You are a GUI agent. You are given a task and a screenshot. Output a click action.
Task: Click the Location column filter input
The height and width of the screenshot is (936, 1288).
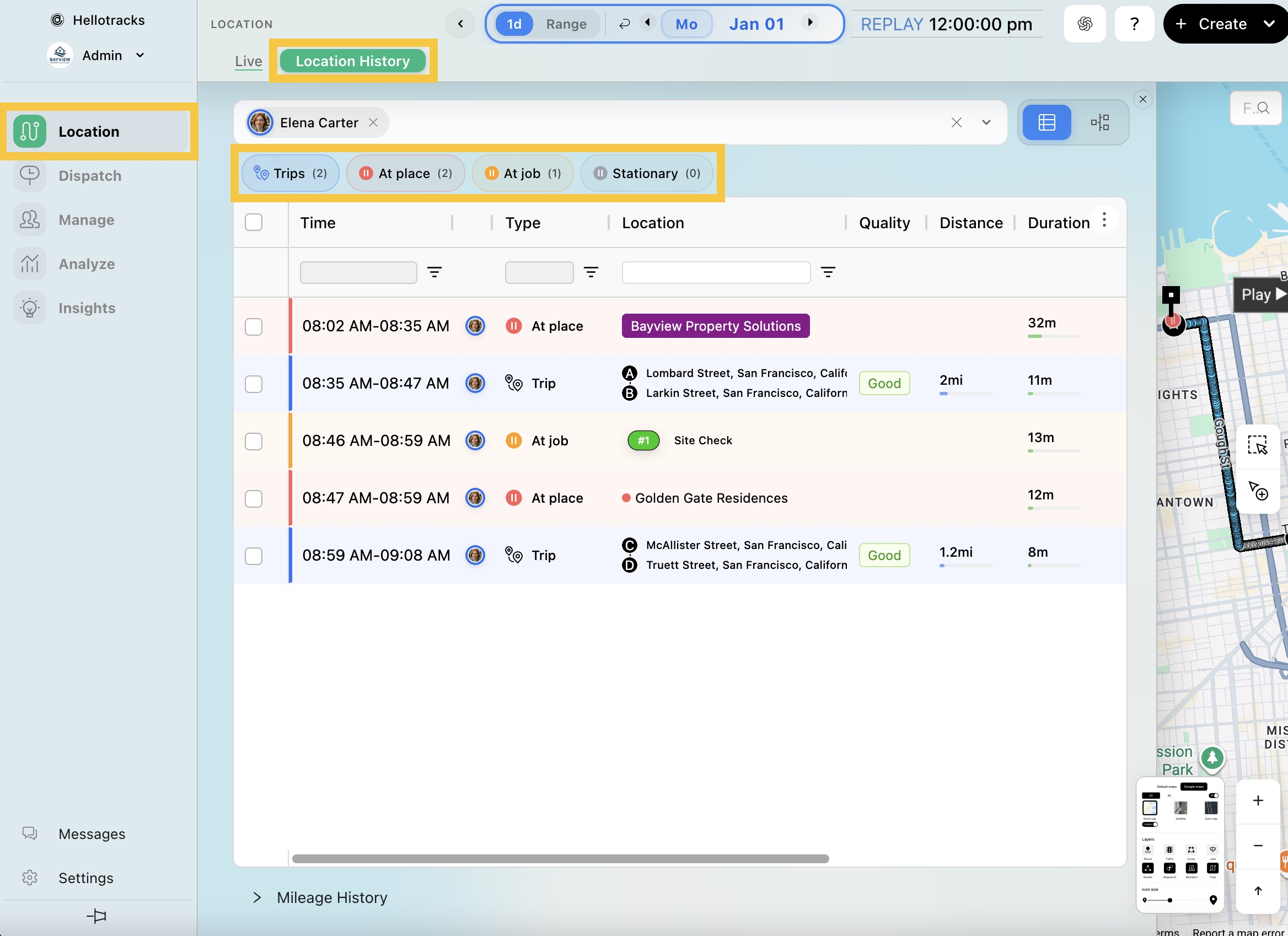pos(716,272)
